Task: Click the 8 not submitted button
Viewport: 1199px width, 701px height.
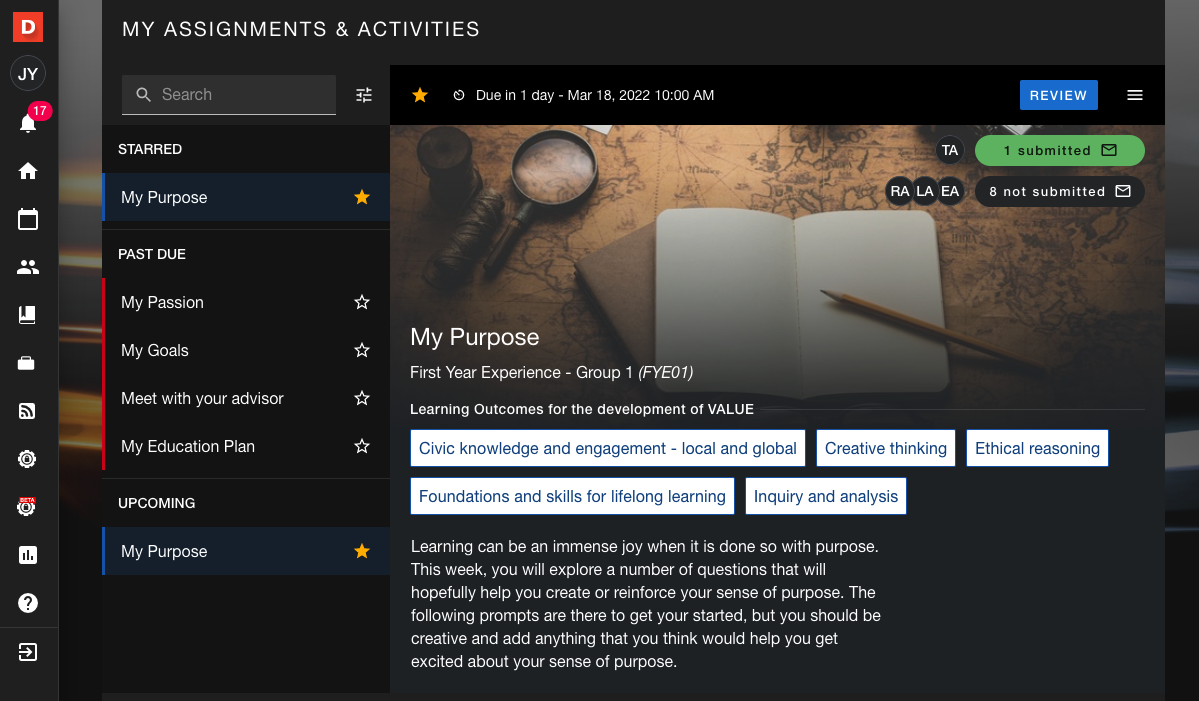Action: (1059, 191)
